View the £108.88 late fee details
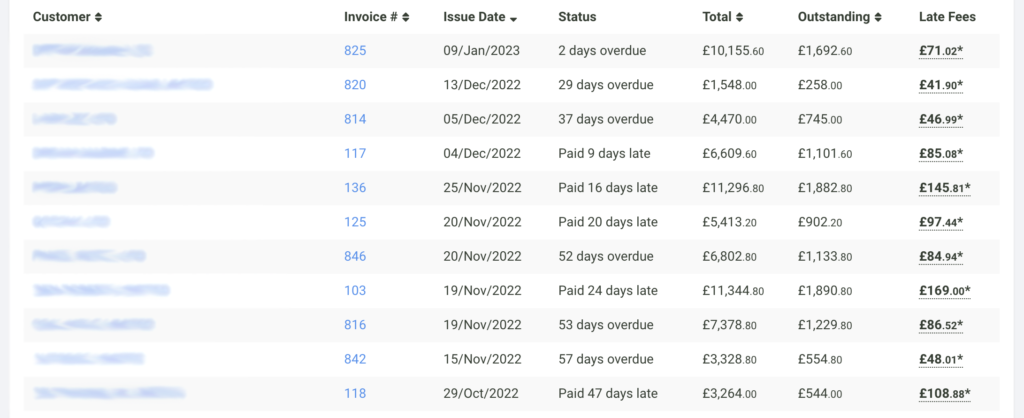Viewport: 1024px width, 418px height. [x=945, y=393]
